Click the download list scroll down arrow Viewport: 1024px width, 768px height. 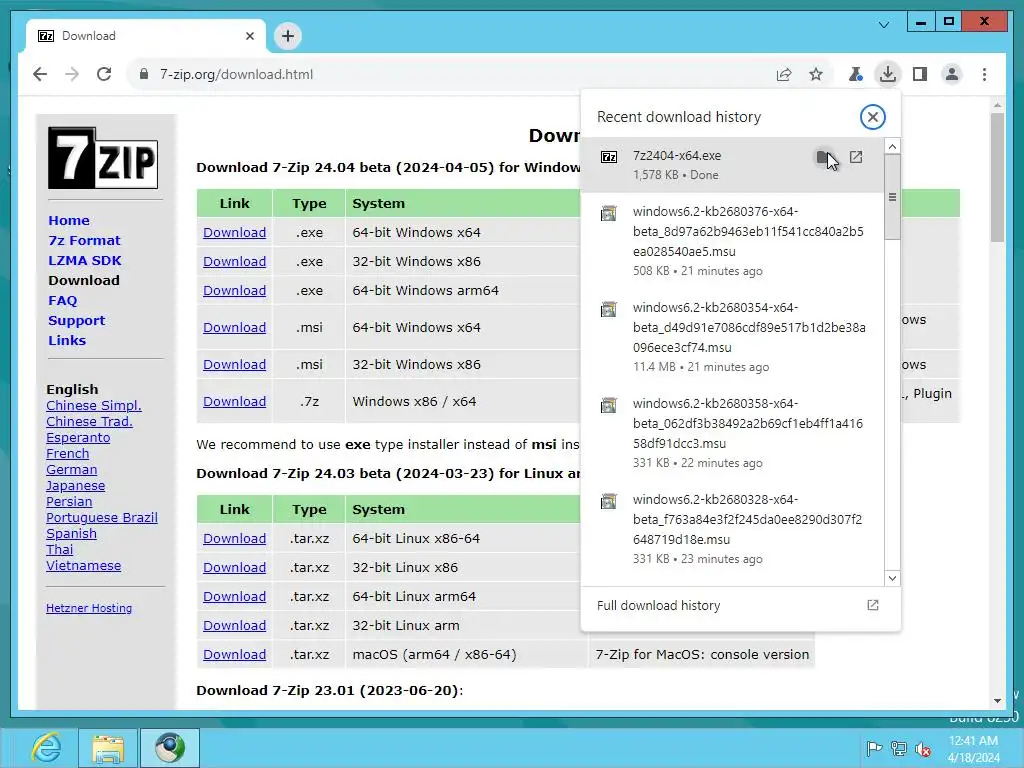click(892, 578)
